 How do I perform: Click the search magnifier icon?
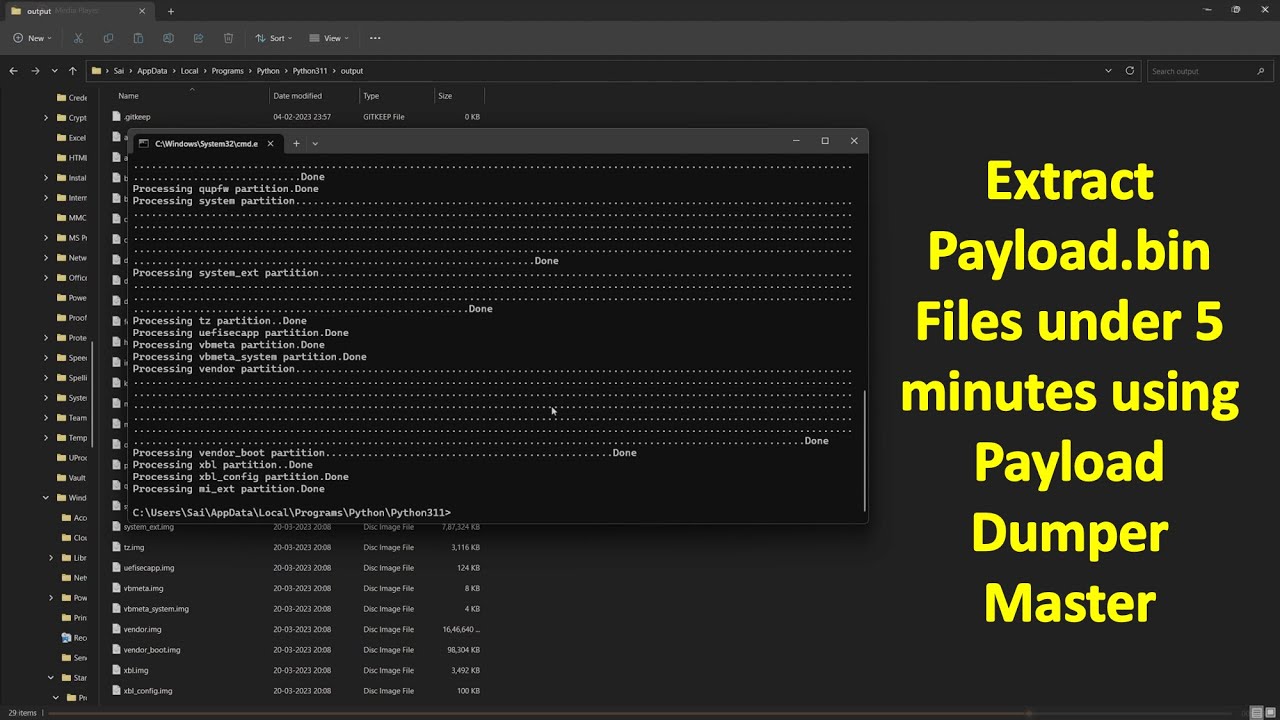[1260, 71]
